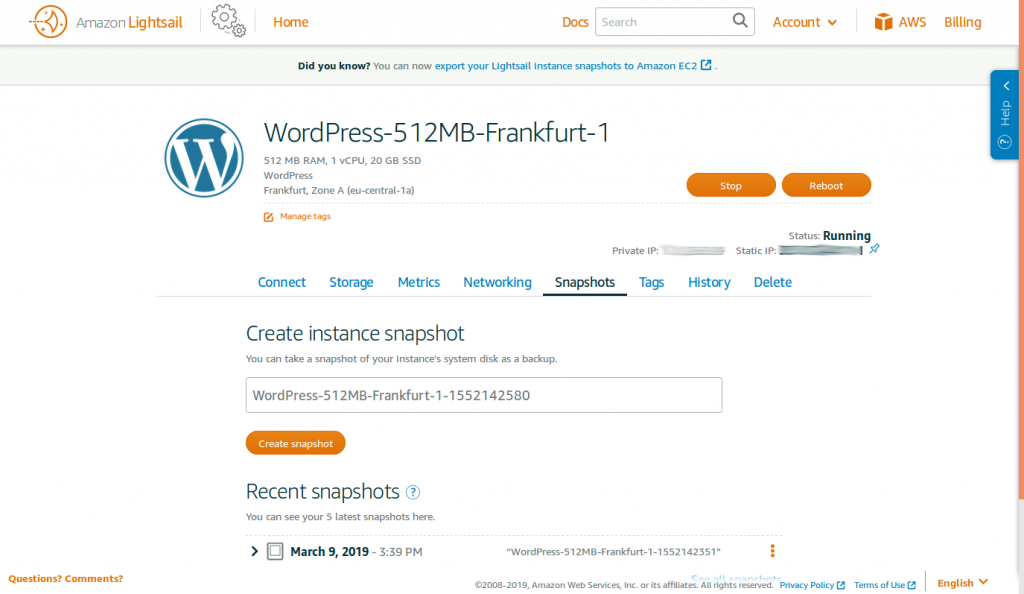
Task: Click the Amazon Lightsail logo
Action: coord(106,22)
